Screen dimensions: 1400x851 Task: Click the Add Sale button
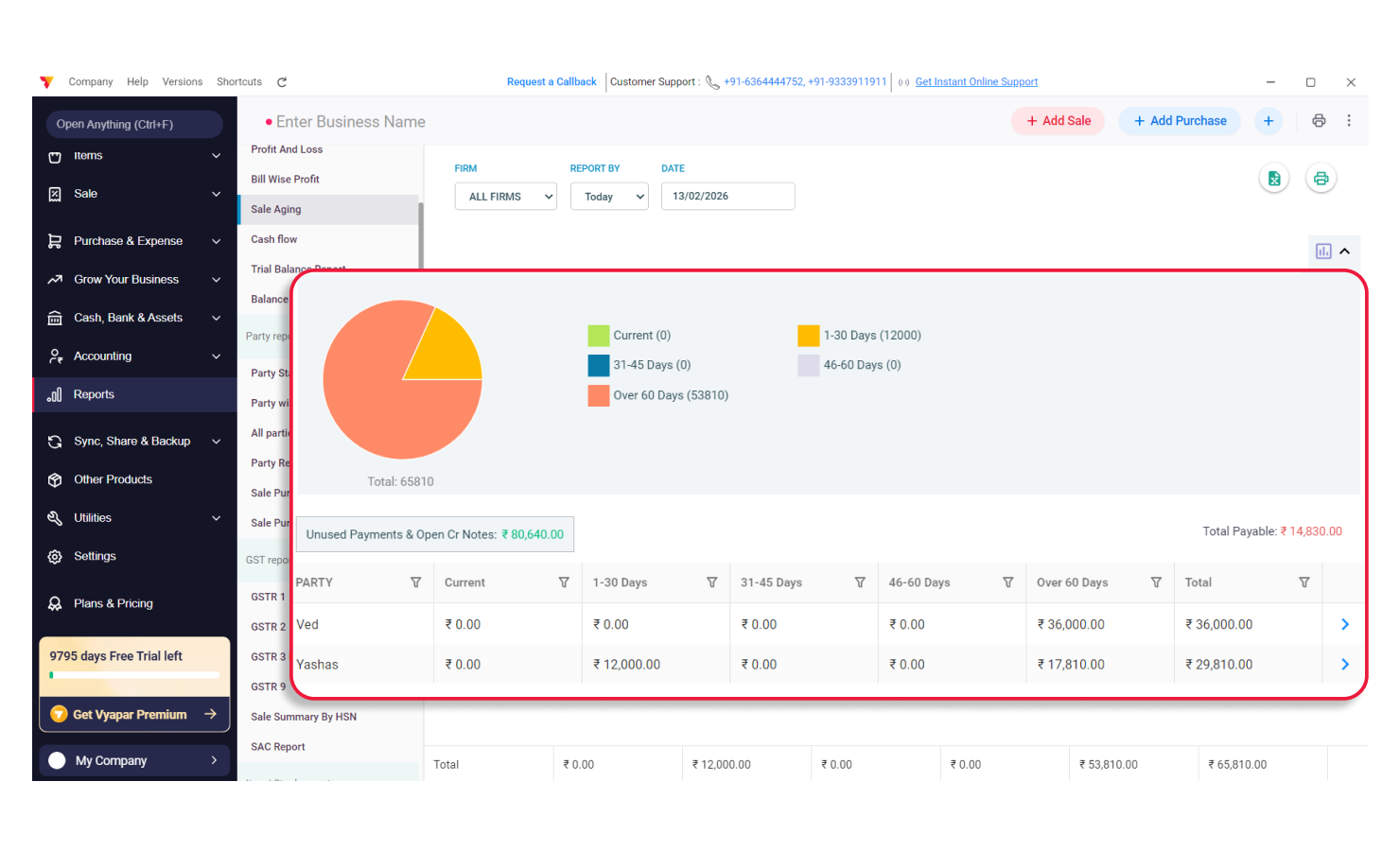coord(1058,121)
